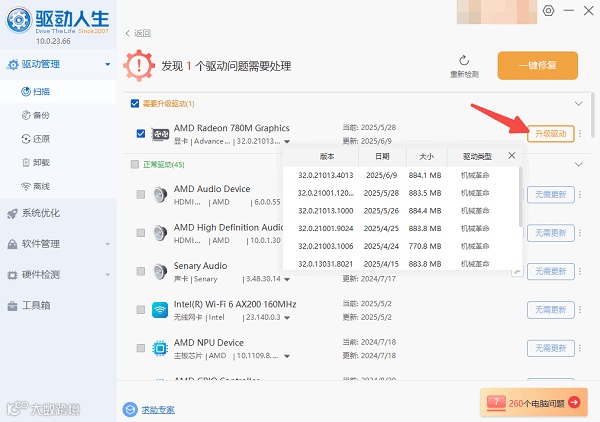Image resolution: width=600 pixels, height=422 pixels.
Task: Toggle the 需要升级驱动(1) group checkbox
Action: [135, 103]
